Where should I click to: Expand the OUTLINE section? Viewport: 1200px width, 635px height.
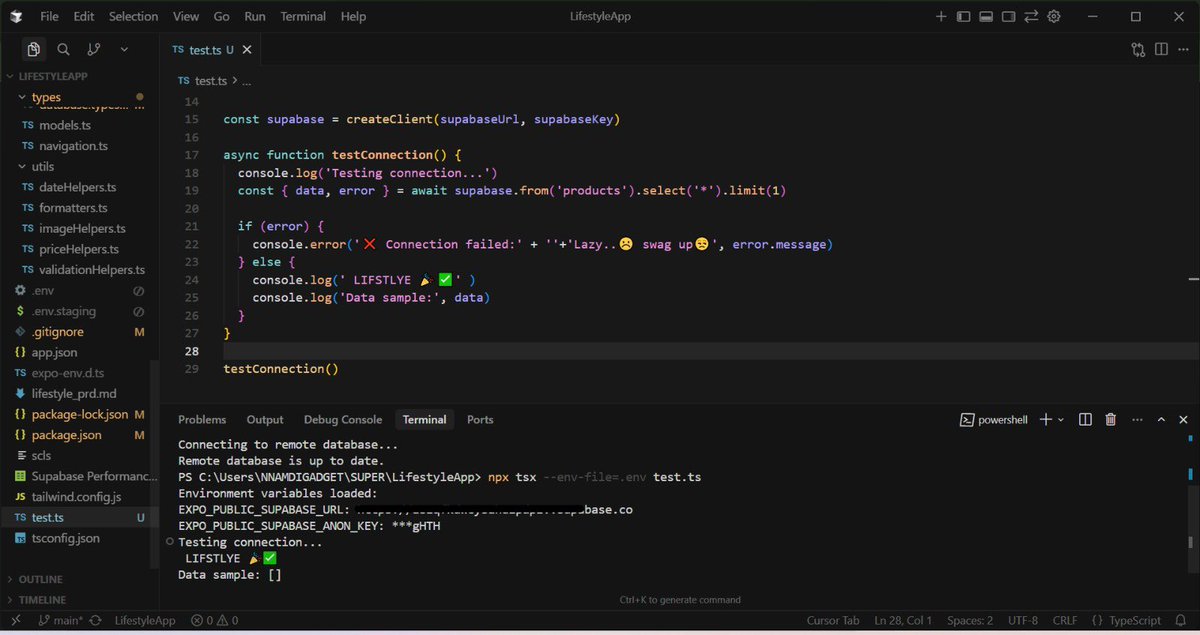pyautogui.click(x=40, y=579)
